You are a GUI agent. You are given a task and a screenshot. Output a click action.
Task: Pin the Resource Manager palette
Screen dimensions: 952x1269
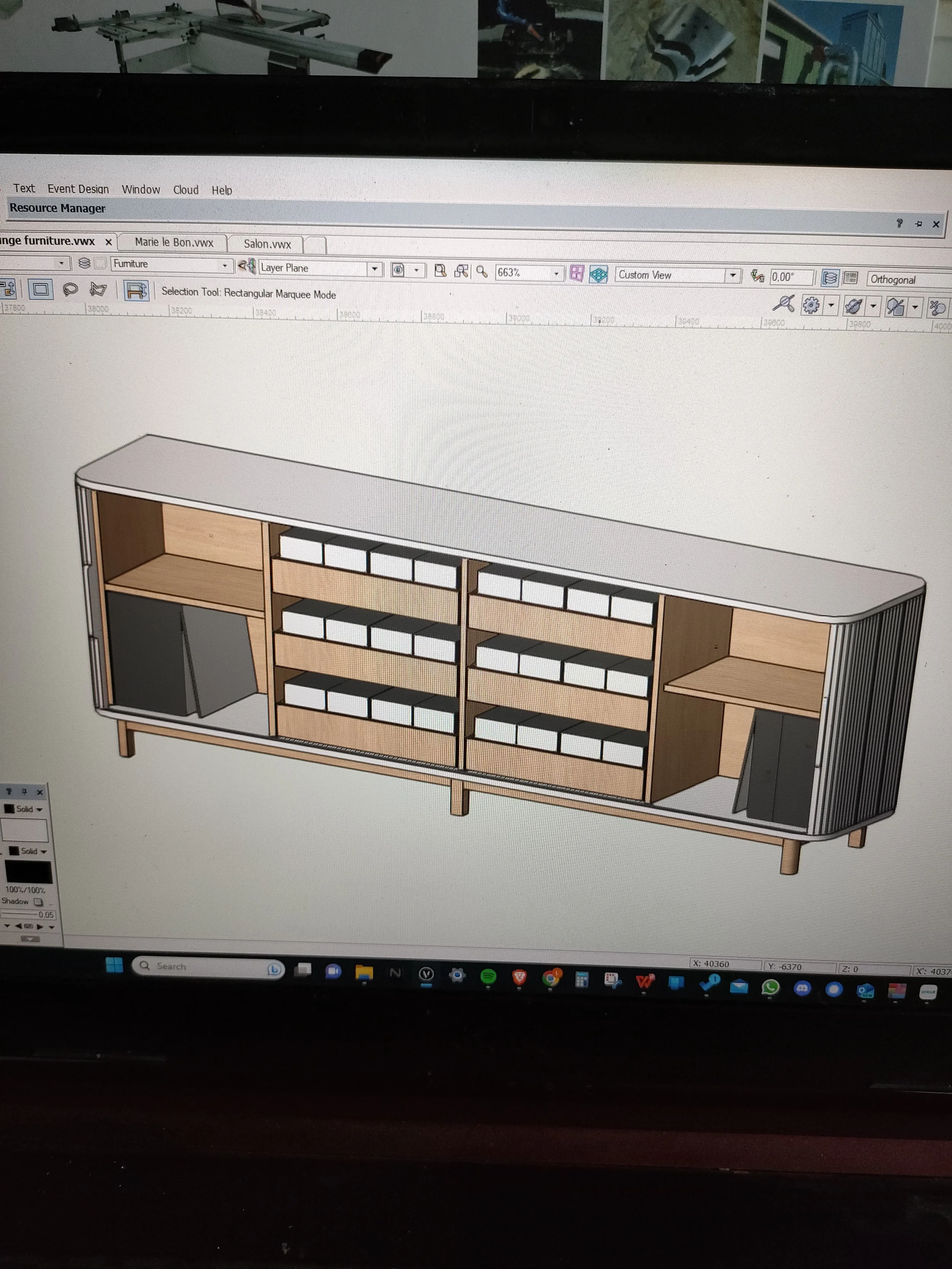pyautogui.click(x=918, y=224)
